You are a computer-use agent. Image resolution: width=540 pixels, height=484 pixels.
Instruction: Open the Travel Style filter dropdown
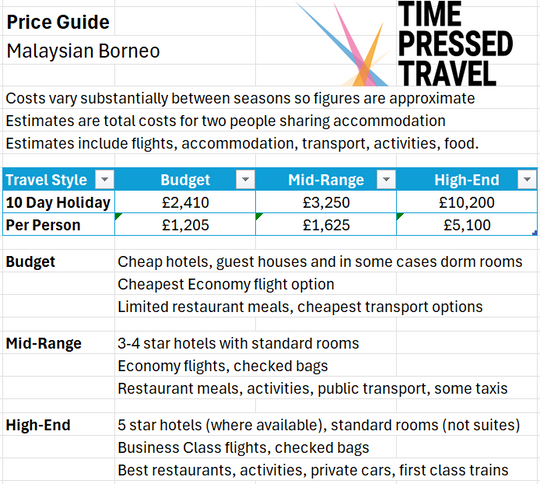click(x=105, y=179)
